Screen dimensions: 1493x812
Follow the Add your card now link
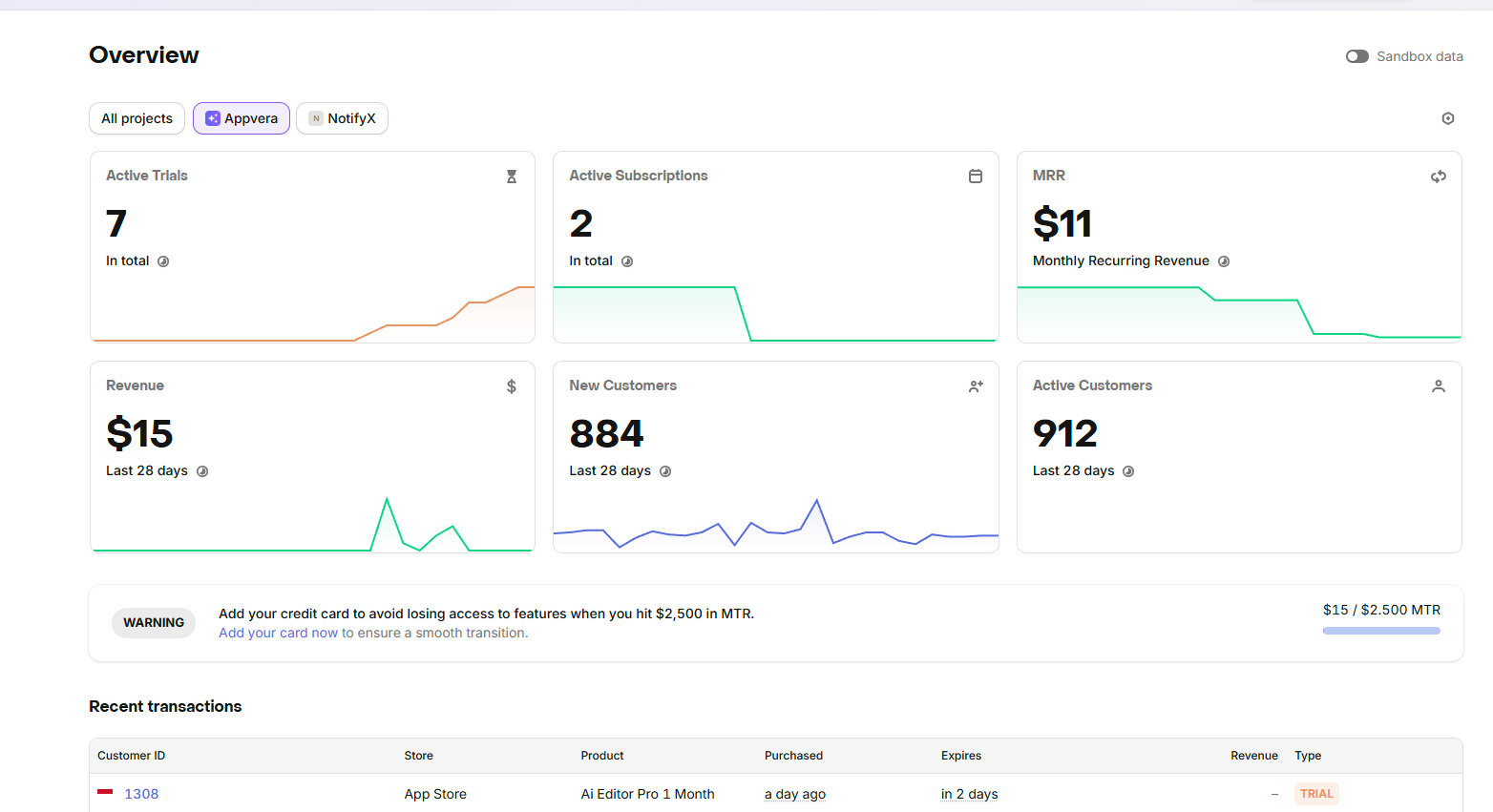(278, 633)
